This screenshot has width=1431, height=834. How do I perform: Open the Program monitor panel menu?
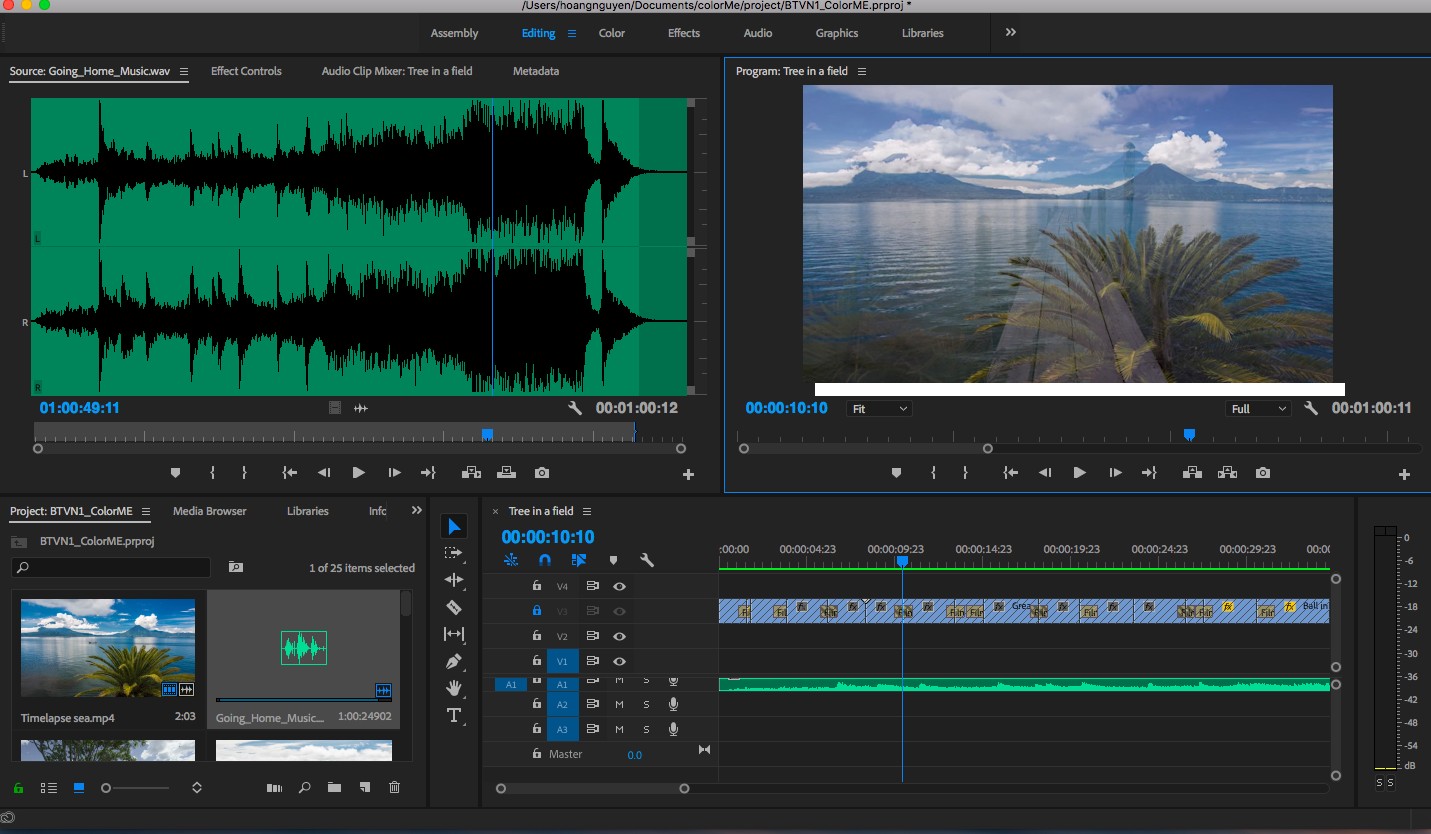(862, 71)
